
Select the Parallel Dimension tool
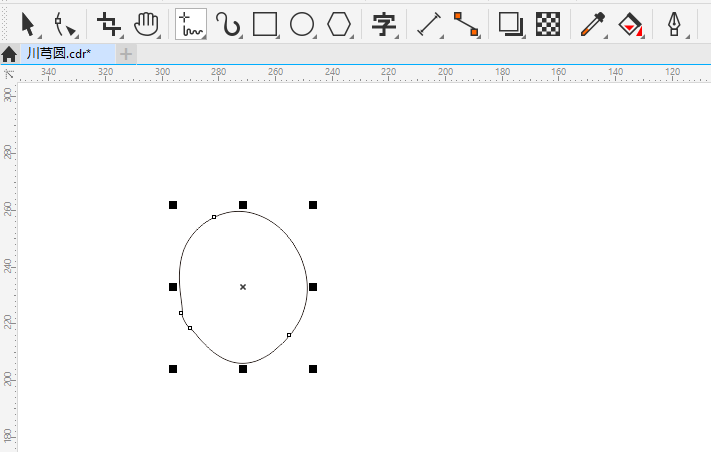click(429, 24)
